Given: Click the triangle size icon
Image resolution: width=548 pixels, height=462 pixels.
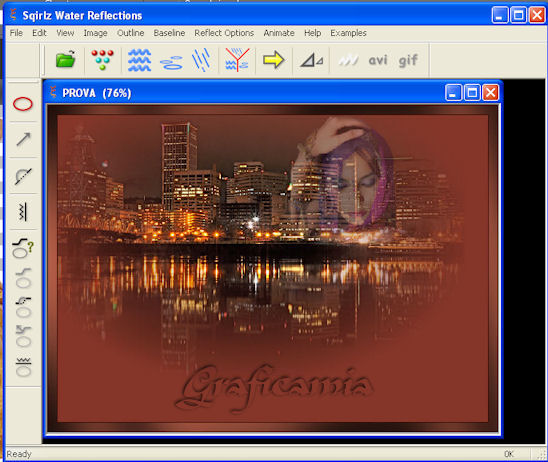Looking at the screenshot, I should coord(311,60).
